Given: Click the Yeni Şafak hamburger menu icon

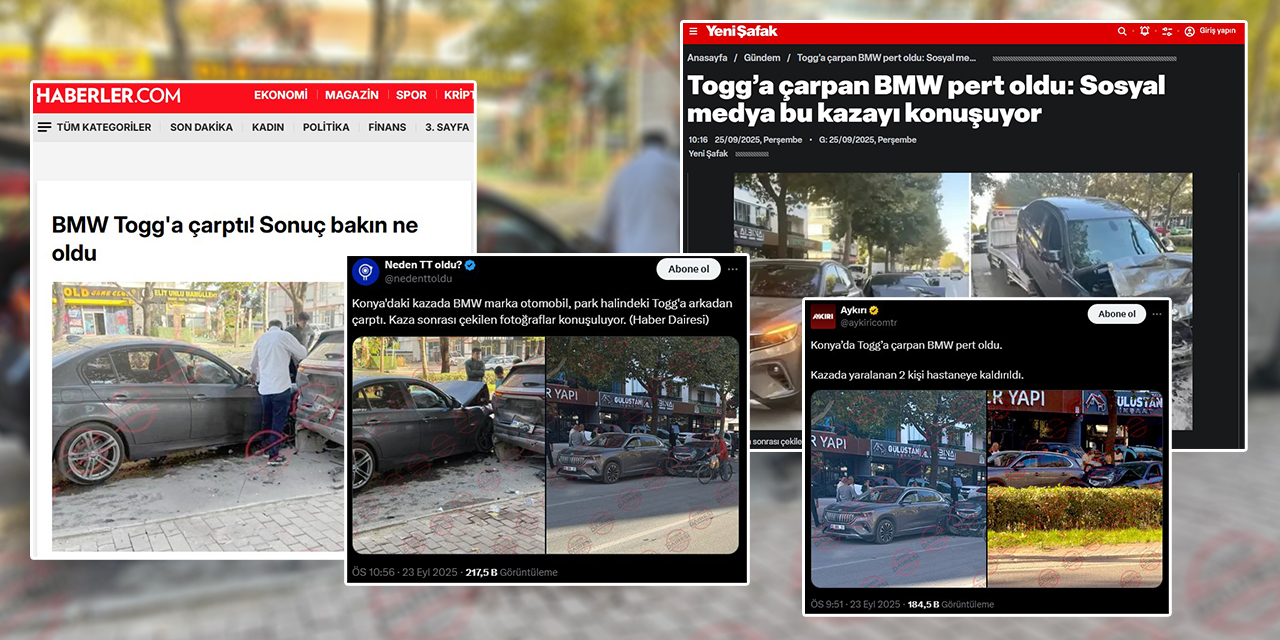Looking at the screenshot, I should pos(693,31).
